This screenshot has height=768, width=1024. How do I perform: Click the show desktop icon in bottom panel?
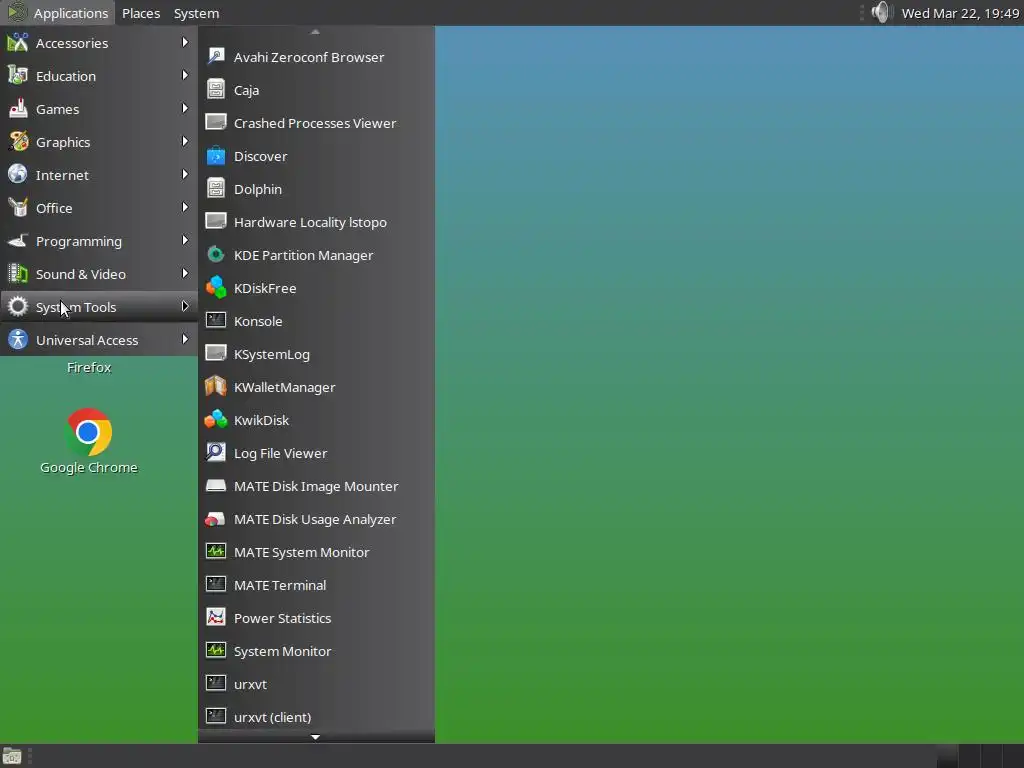pos(12,756)
